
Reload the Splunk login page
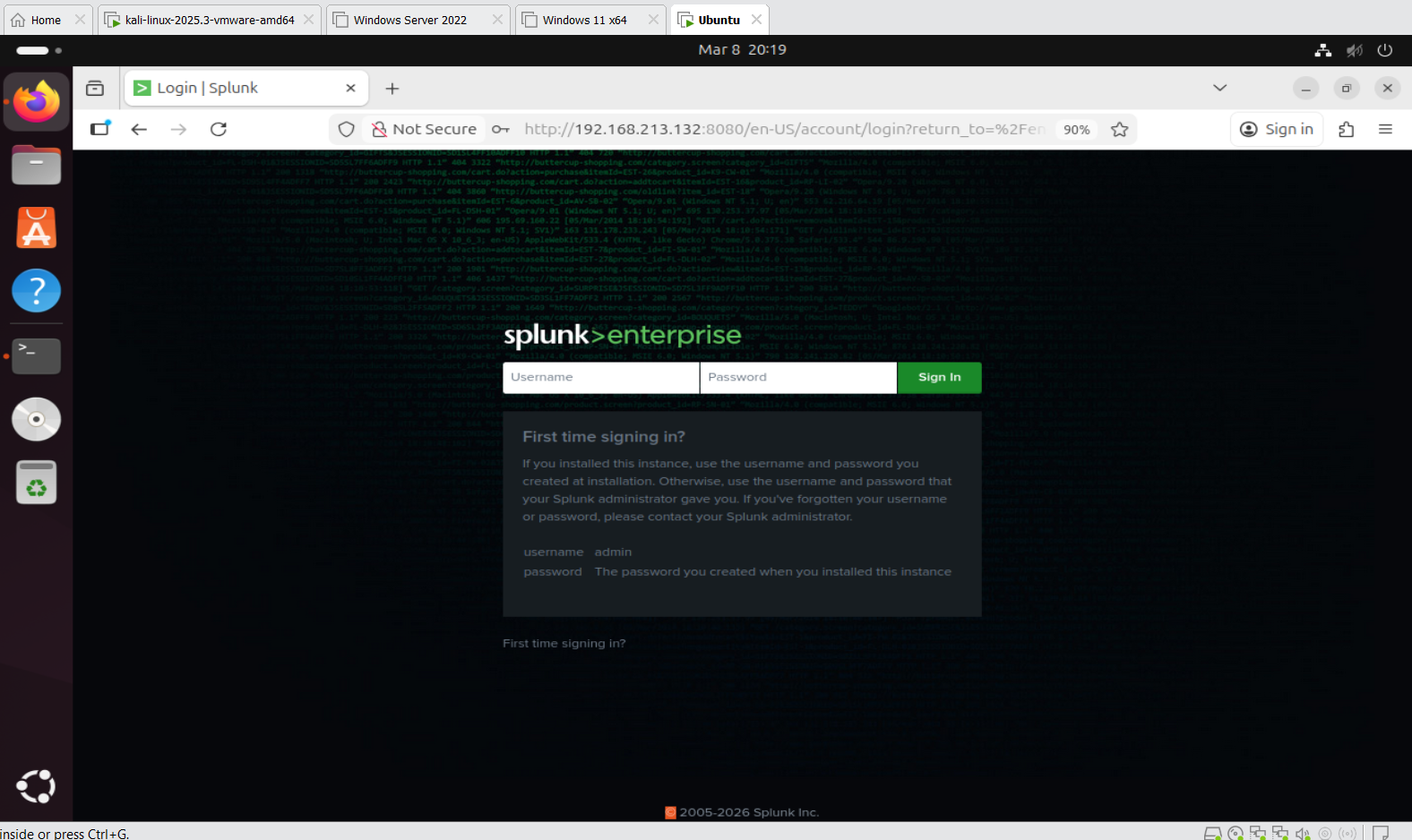pos(219,129)
